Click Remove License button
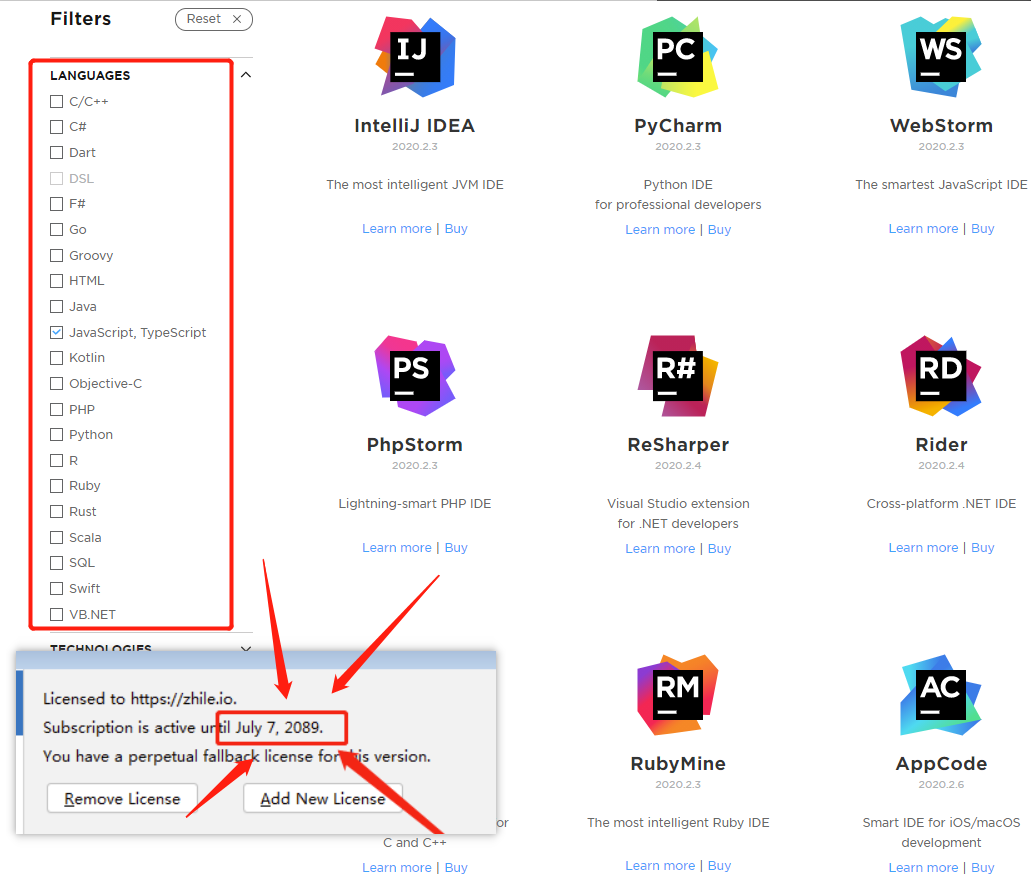1031x875 pixels. 122,798
